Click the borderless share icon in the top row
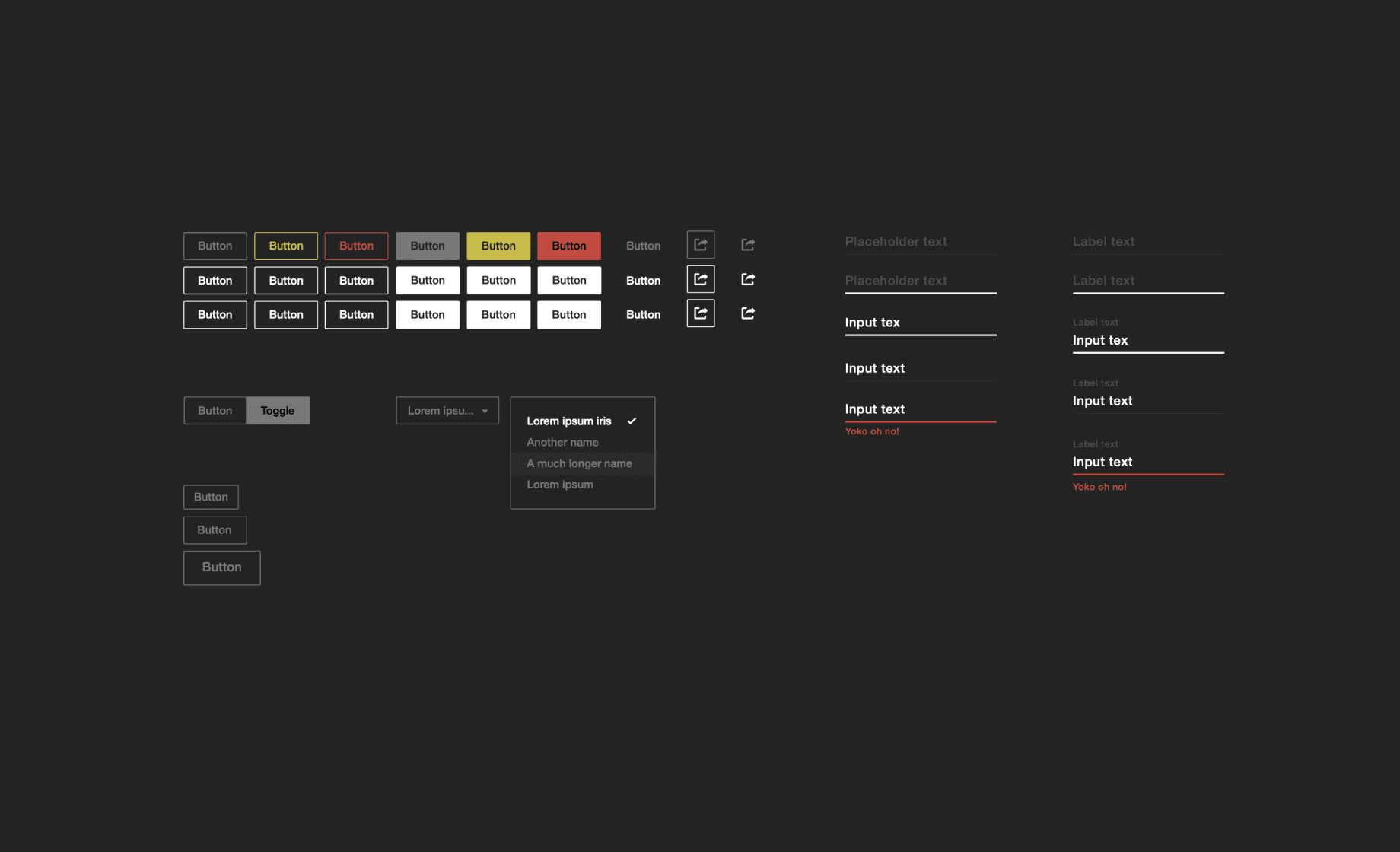The image size is (1400, 852). tap(746, 244)
